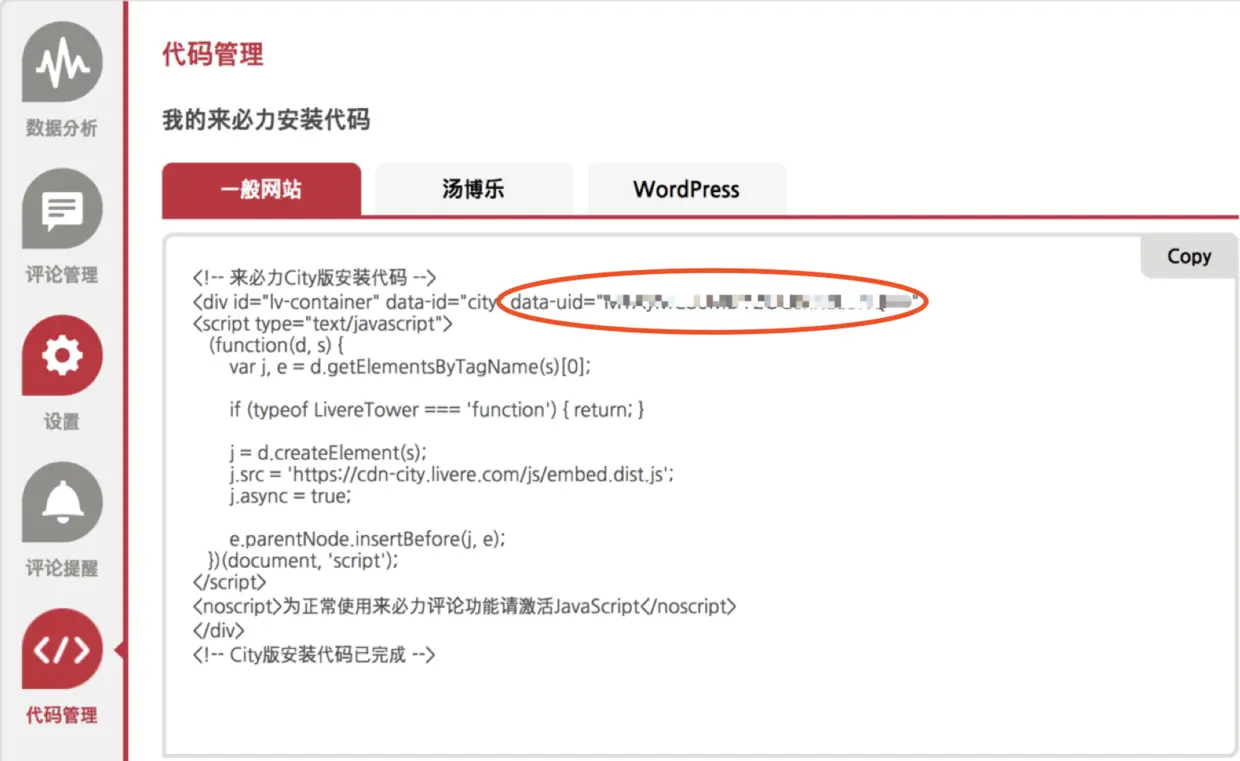The height and width of the screenshot is (761, 1240).
Task: Click the 来必力City版安装代码 comment line
Action: click(315, 278)
